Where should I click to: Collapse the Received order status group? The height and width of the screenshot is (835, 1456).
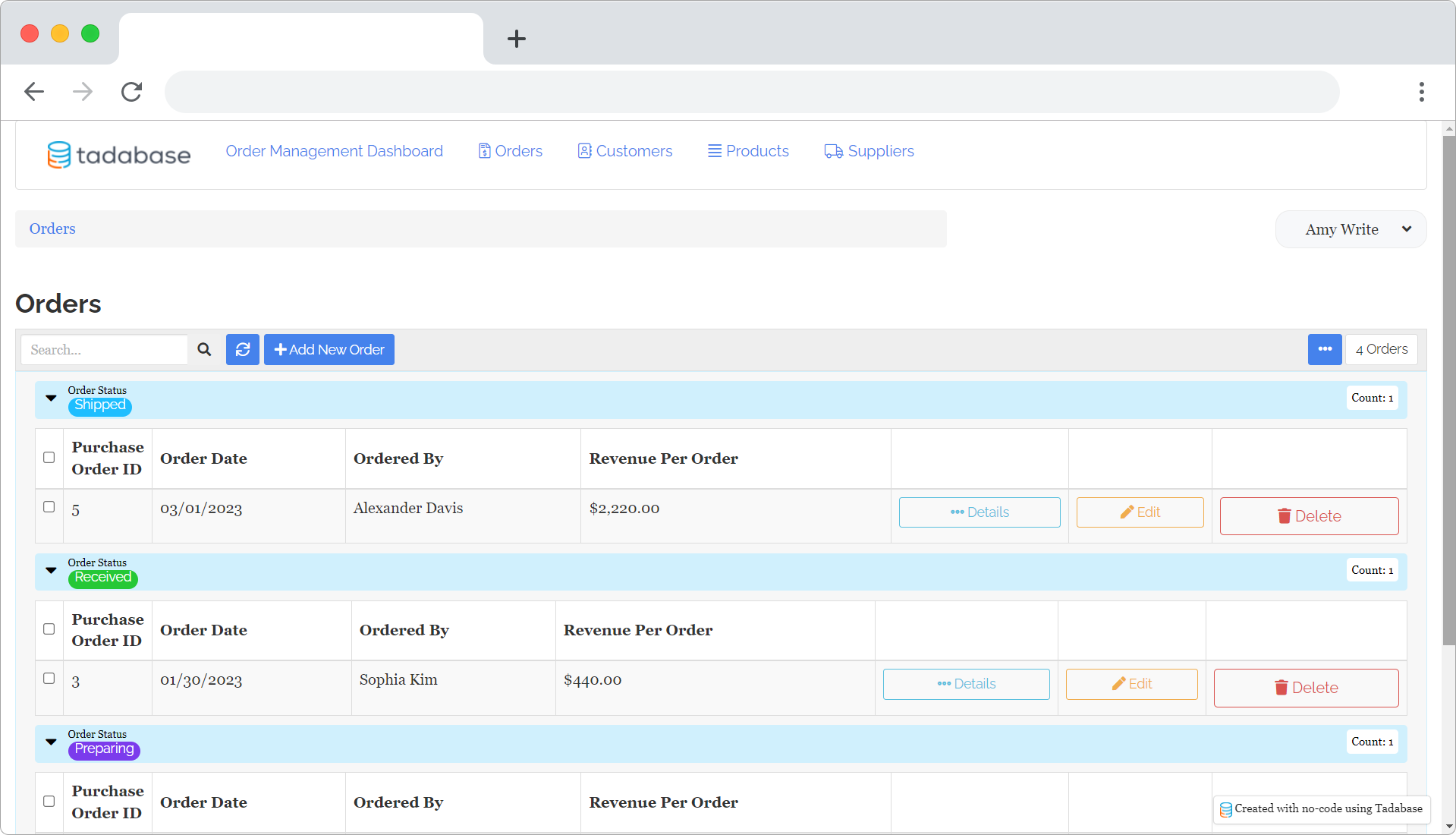pos(51,570)
